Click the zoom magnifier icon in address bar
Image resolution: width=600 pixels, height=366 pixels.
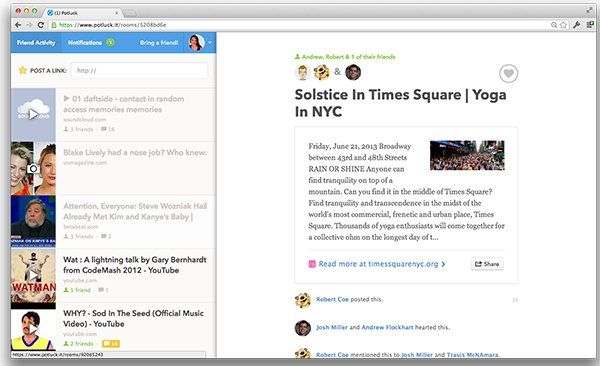point(554,25)
